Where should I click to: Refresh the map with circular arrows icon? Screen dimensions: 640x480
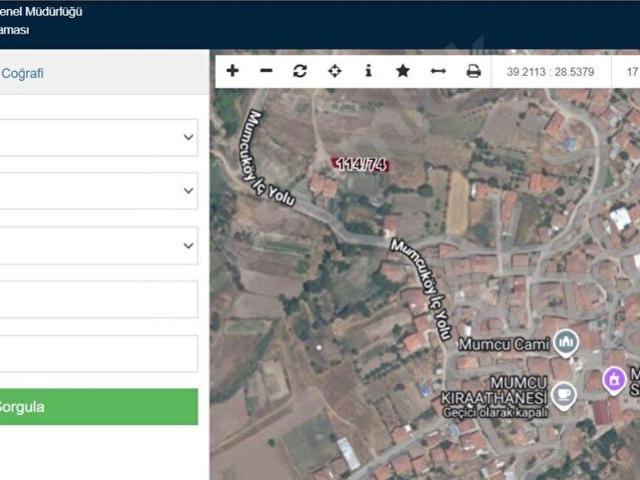[300, 71]
